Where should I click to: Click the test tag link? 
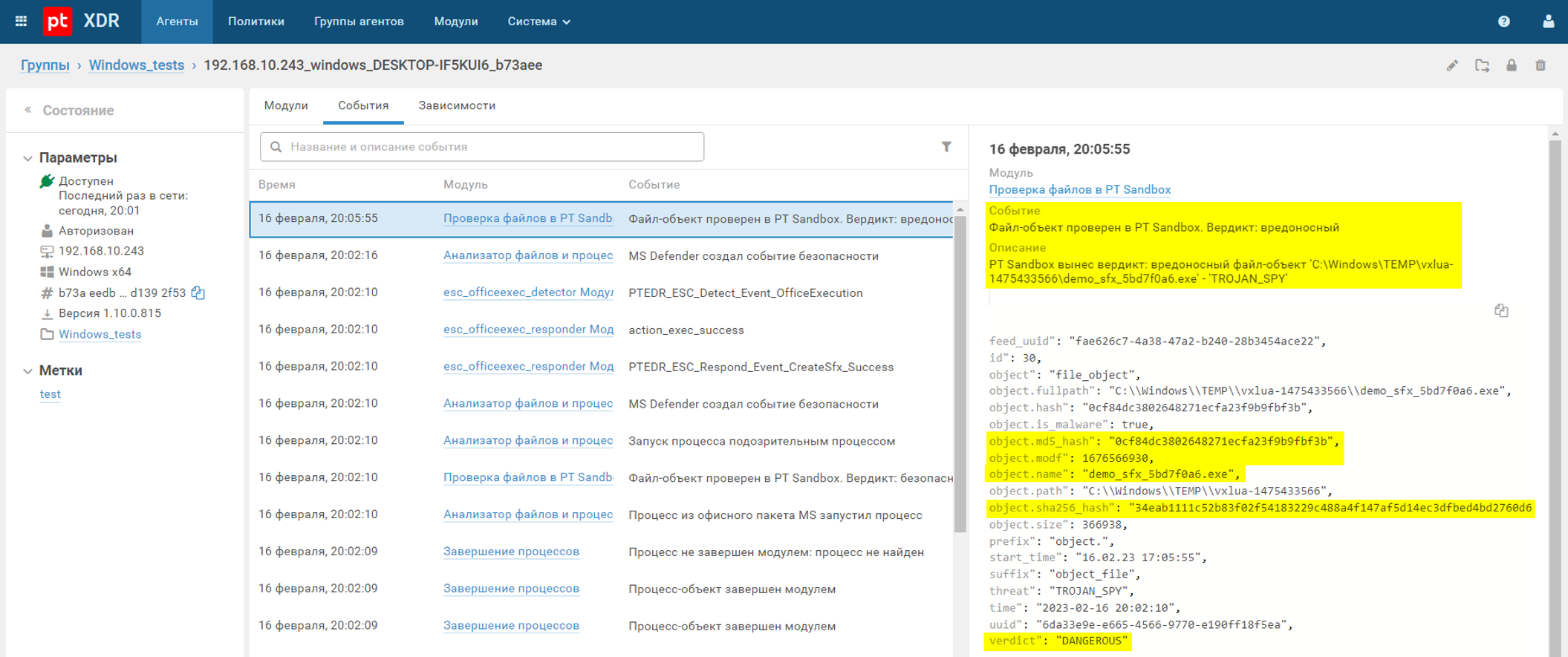tap(50, 394)
